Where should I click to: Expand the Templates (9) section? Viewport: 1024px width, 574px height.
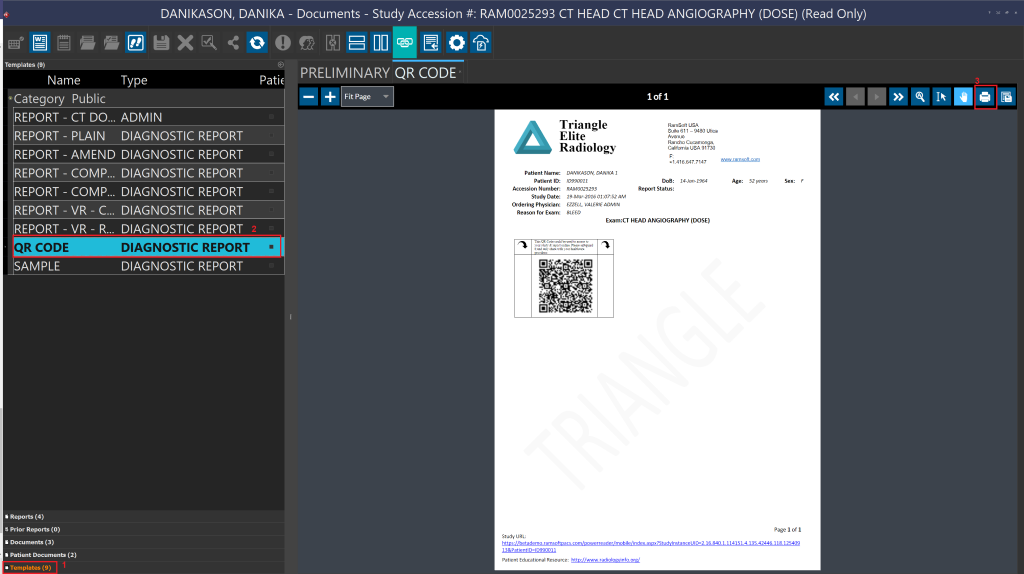[30, 567]
